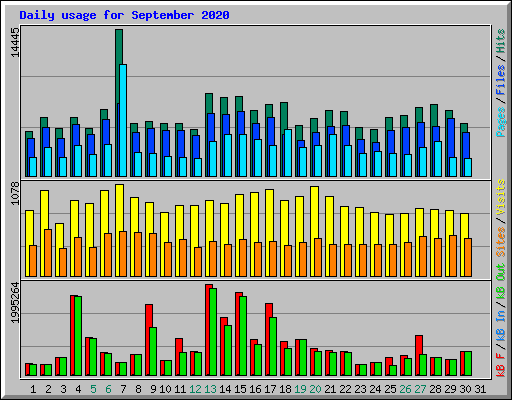Click the yellow visits bar for day 17

coord(269,216)
